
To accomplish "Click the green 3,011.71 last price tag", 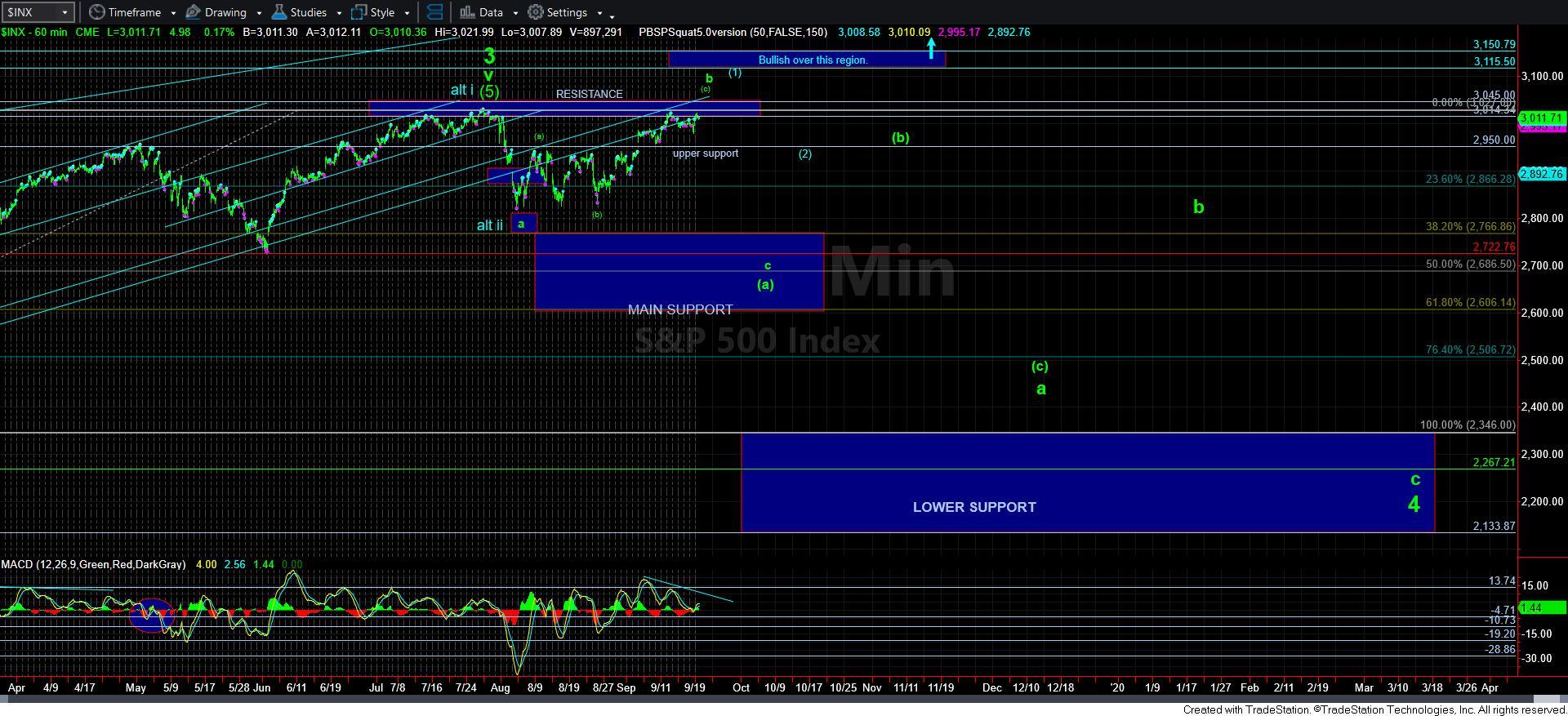I will point(1541,118).
